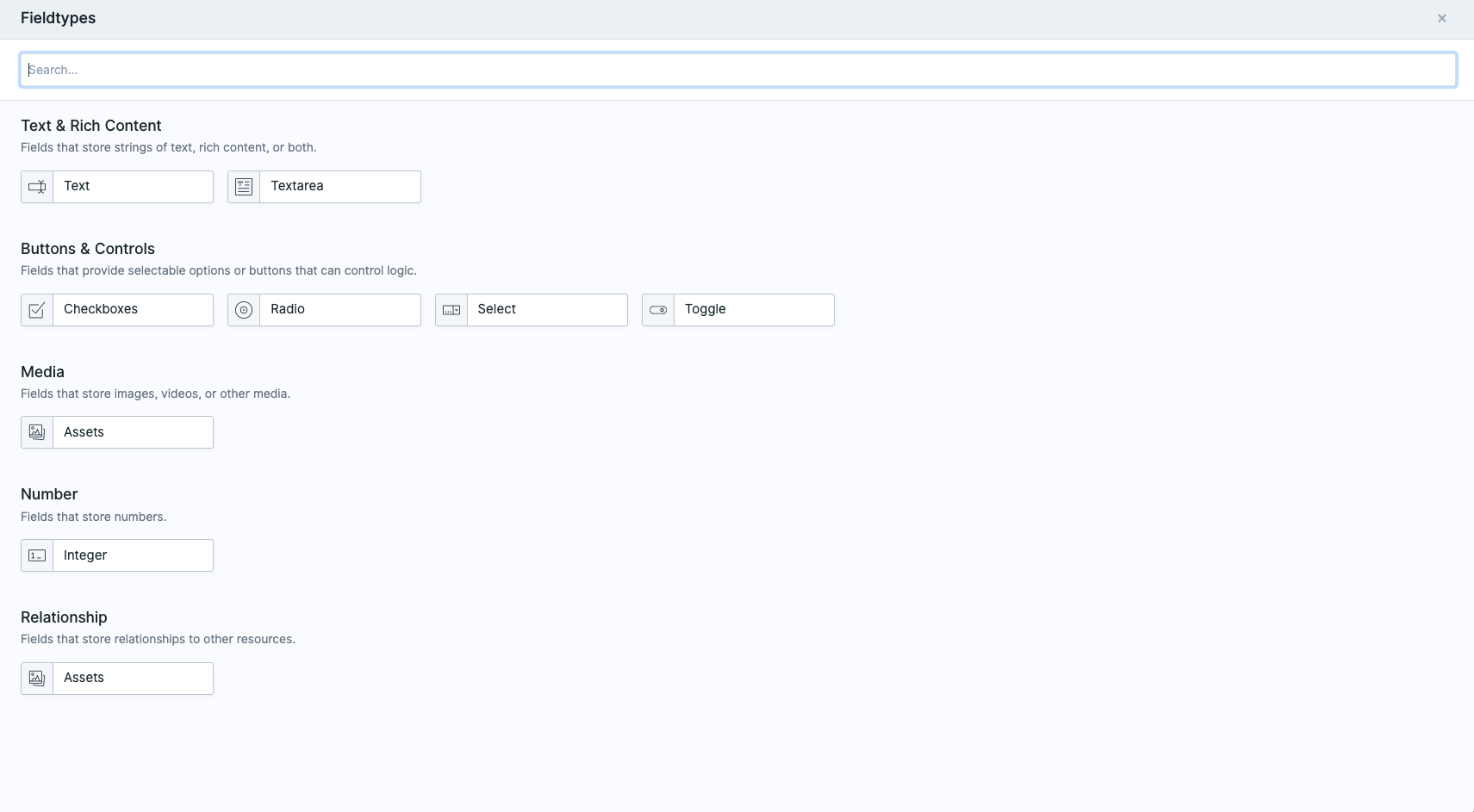The height and width of the screenshot is (812, 1474).
Task: Select Assets in the Media section
Action: (117, 432)
